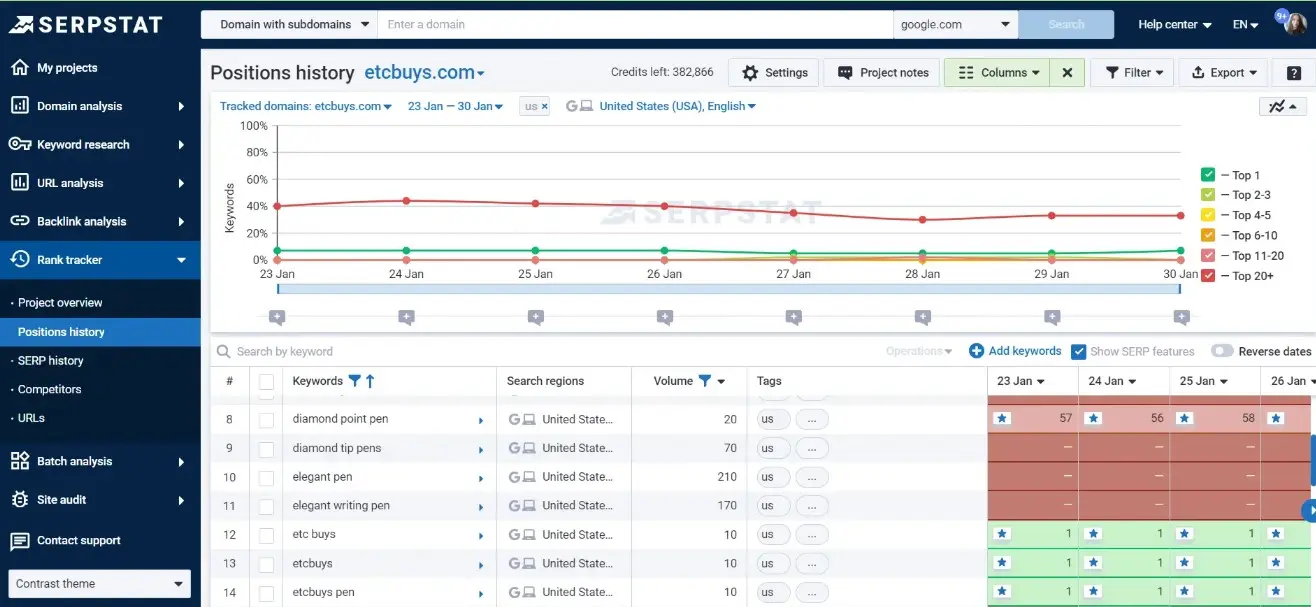Click red Top 20+ data point at 24 Jan

pyautogui.click(x=406, y=201)
